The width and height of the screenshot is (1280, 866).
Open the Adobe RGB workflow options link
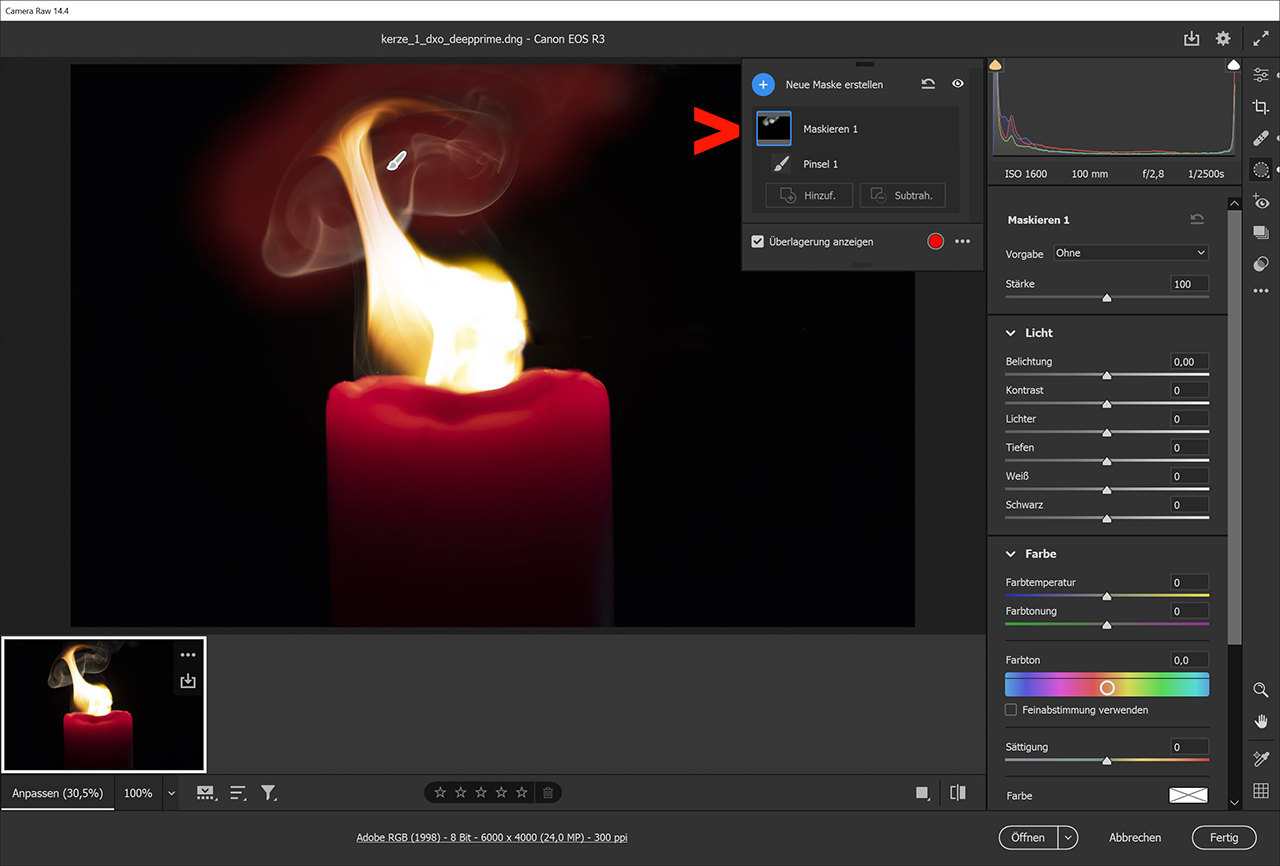tap(492, 838)
